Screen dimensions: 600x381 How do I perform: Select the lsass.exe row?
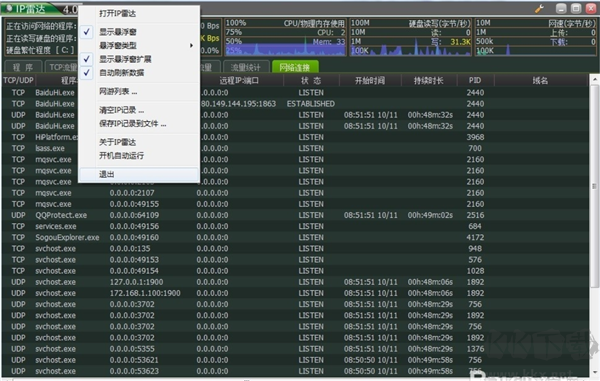295,148
